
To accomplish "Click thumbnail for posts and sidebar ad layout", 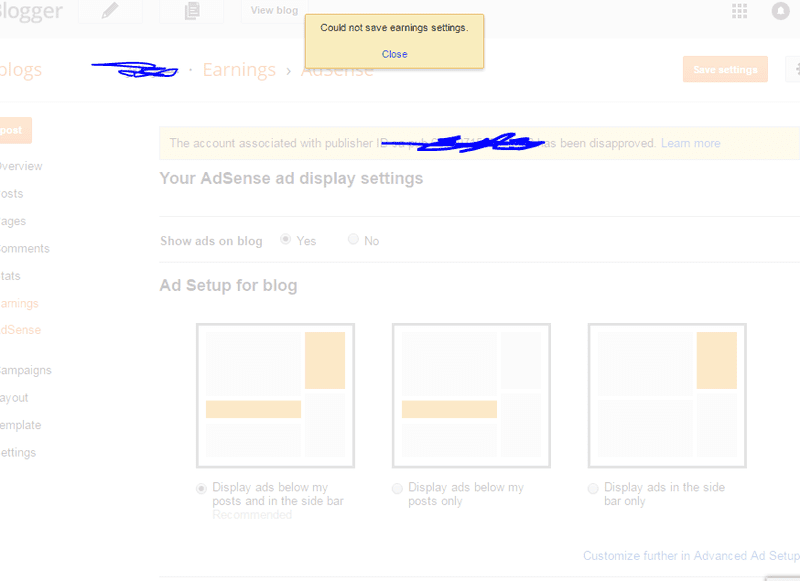I will coord(276,395).
